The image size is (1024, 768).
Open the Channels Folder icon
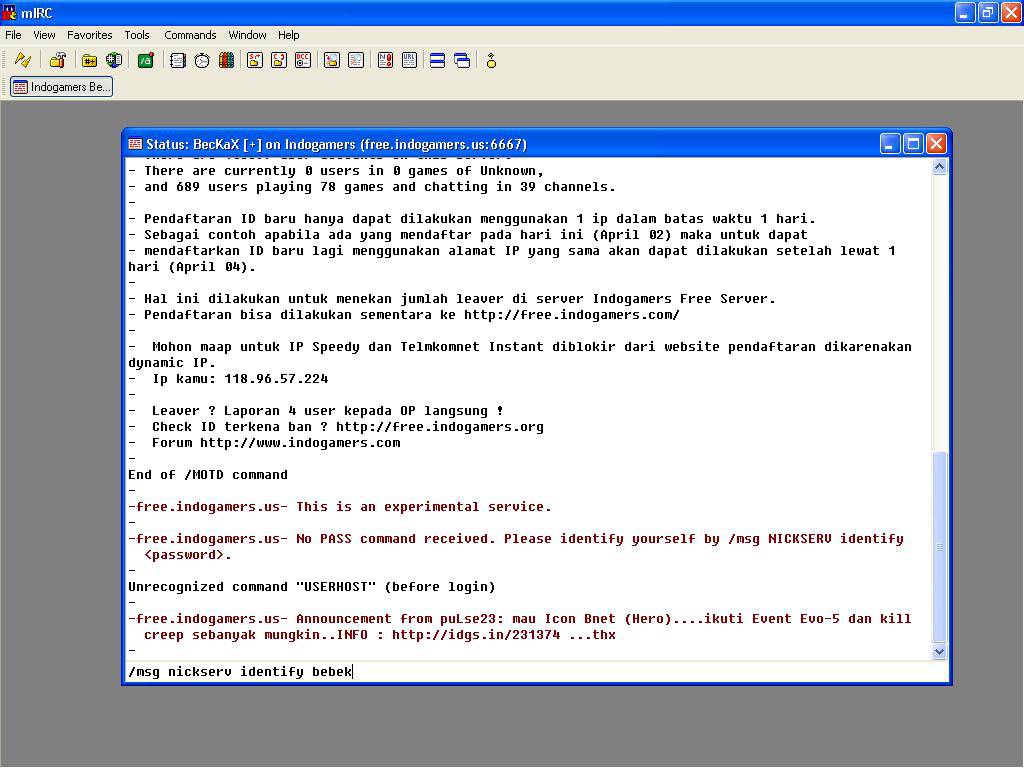pos(89,61)
